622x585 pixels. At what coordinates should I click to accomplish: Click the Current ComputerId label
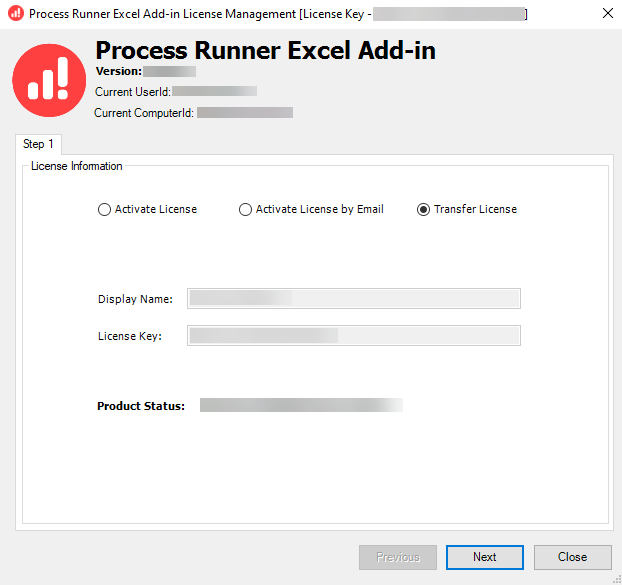point(144,113)
